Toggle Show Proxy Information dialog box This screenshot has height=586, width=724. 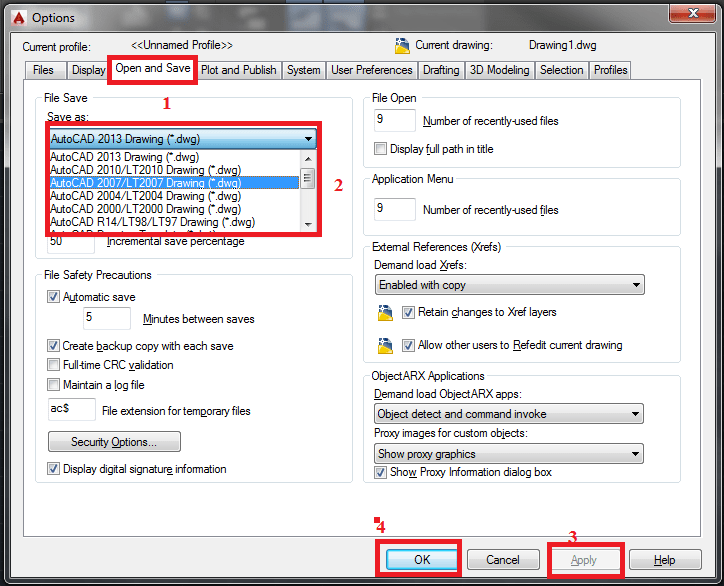[380, 472]
